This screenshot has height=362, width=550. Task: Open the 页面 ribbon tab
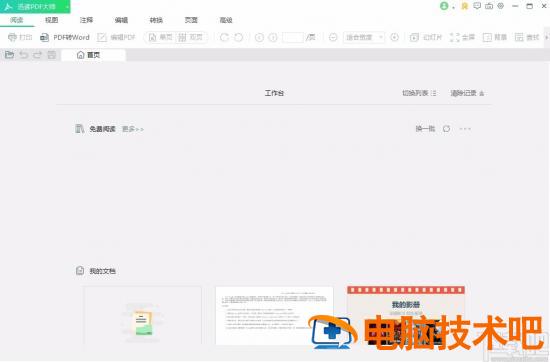pyautogui.click(x=191, y=20)
